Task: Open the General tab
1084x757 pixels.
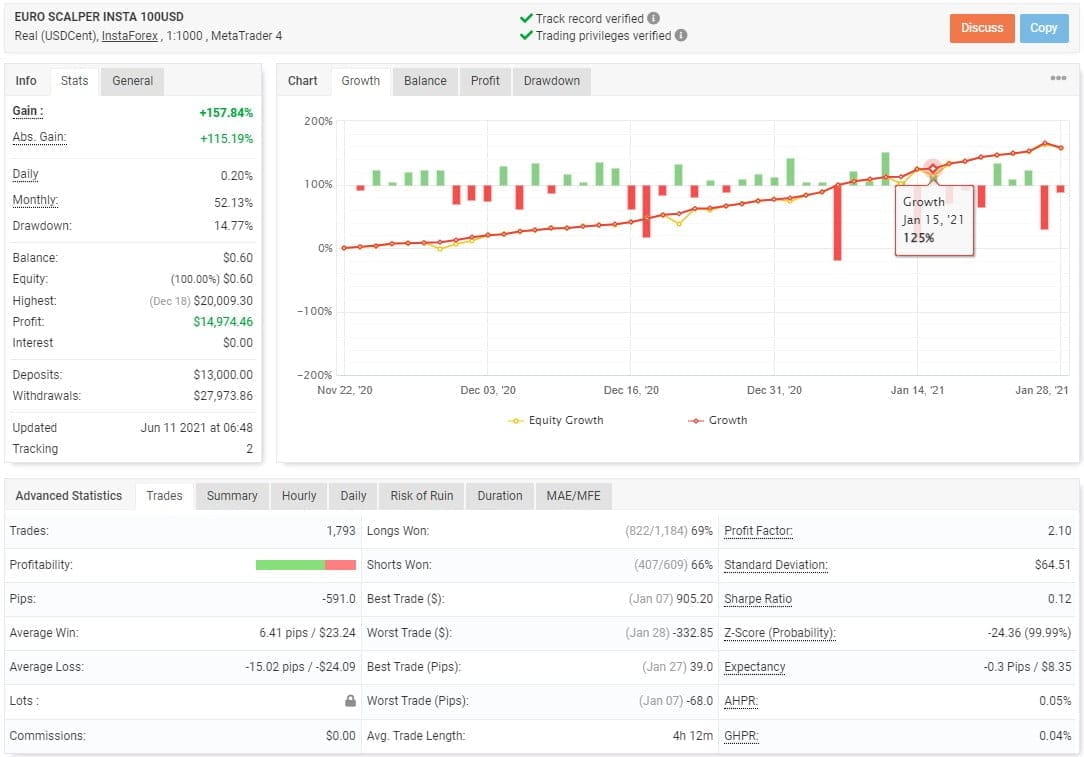Action: 131,81
